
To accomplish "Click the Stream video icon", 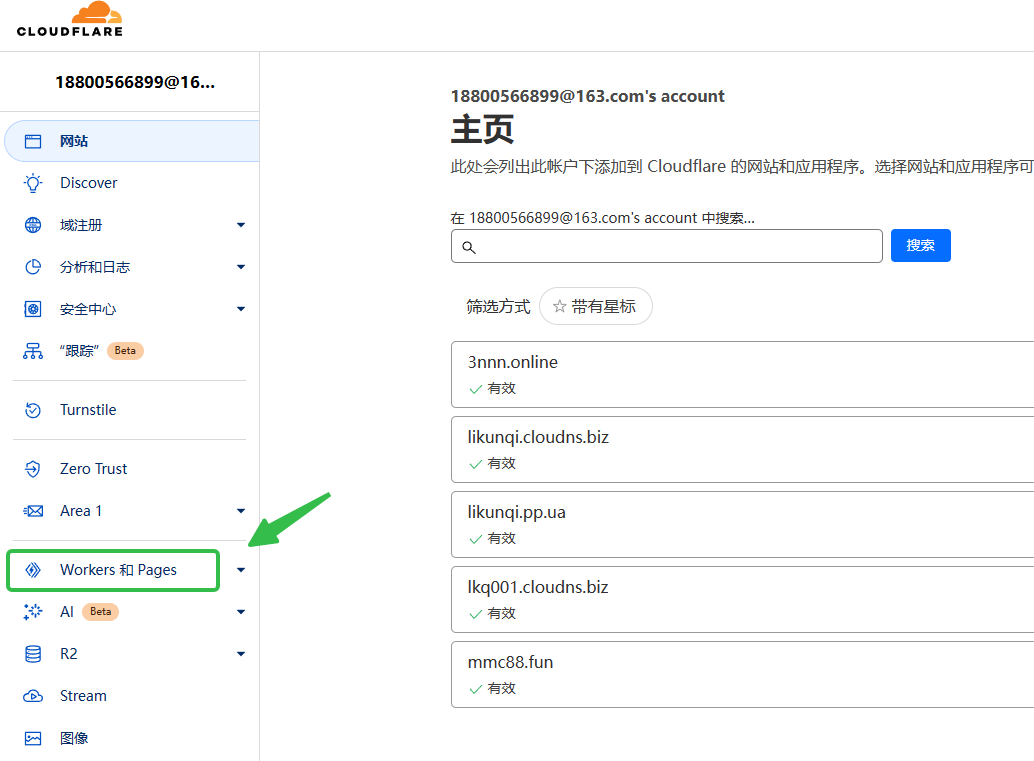I will [x=33, y=696].
